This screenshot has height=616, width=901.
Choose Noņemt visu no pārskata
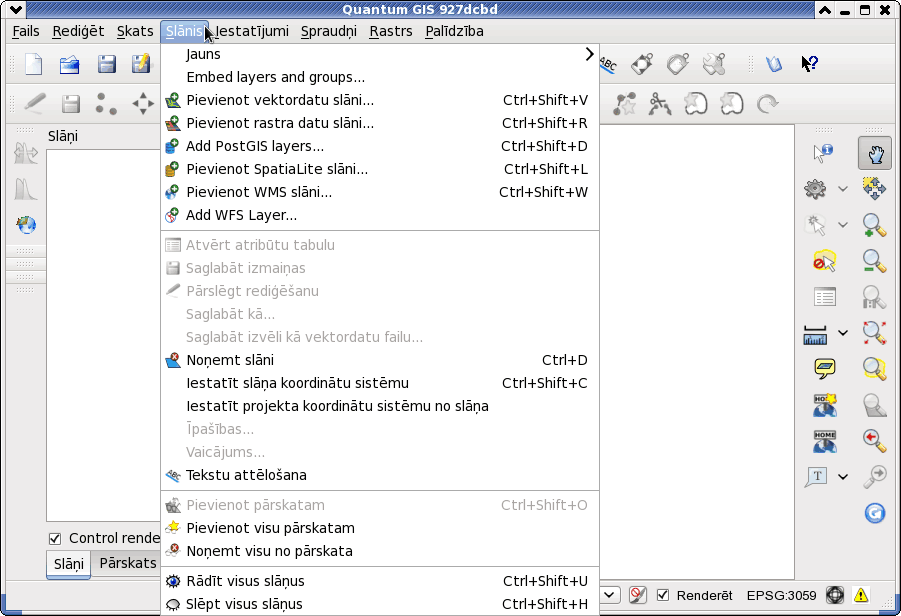(x=380, y=551)
